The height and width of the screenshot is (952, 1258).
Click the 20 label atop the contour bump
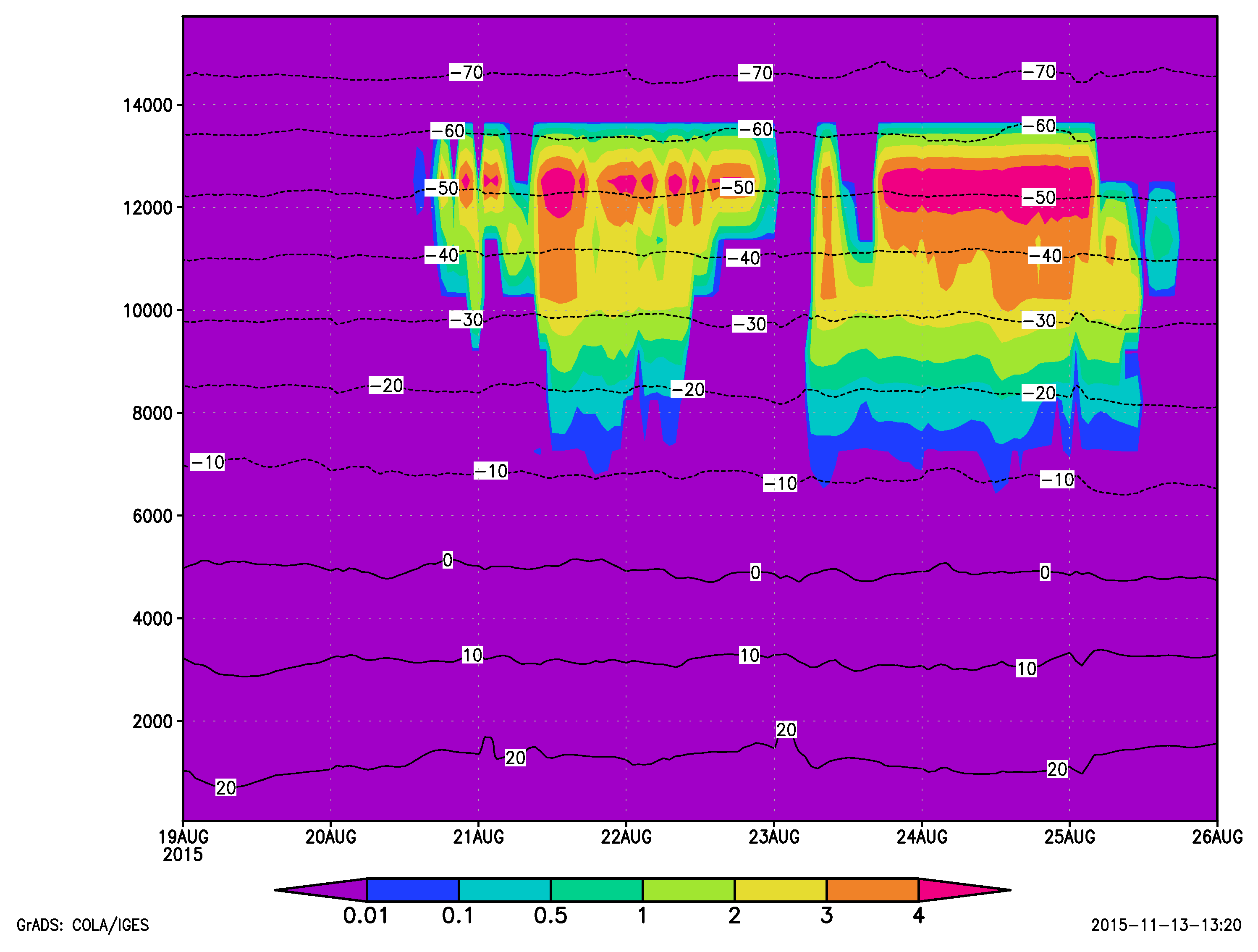tap(786, 729)
